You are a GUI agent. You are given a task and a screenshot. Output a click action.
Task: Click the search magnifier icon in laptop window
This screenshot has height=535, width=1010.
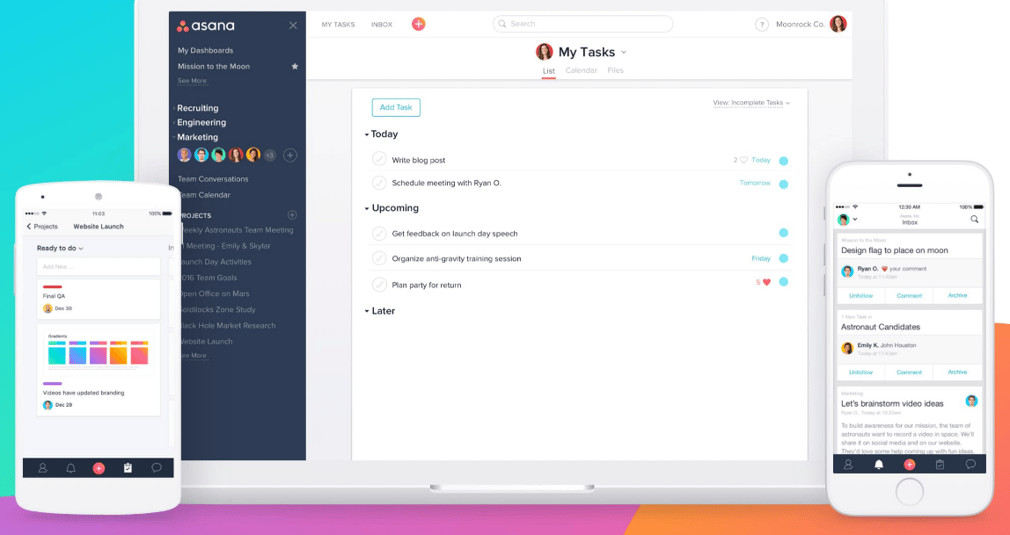click(x=502, y=24)
